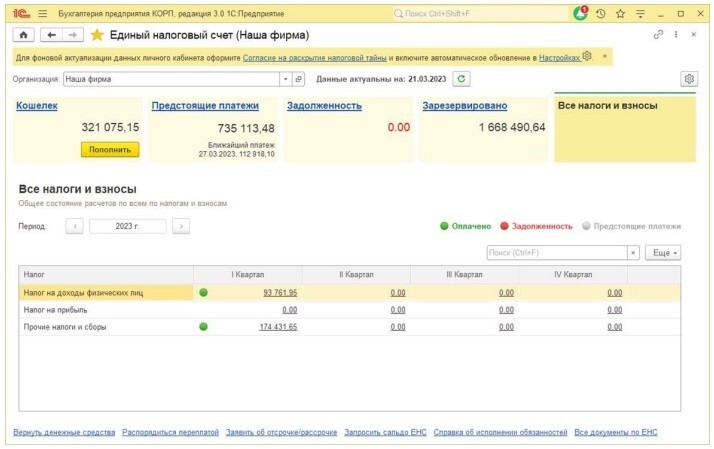The height and width of the screenshot is (449, 714).
Task: Copy link via the chain icon
Action: point(658,34)
